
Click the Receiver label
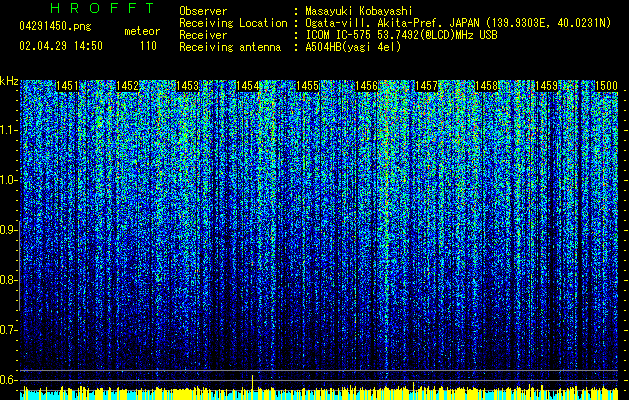tap(203, 35)
